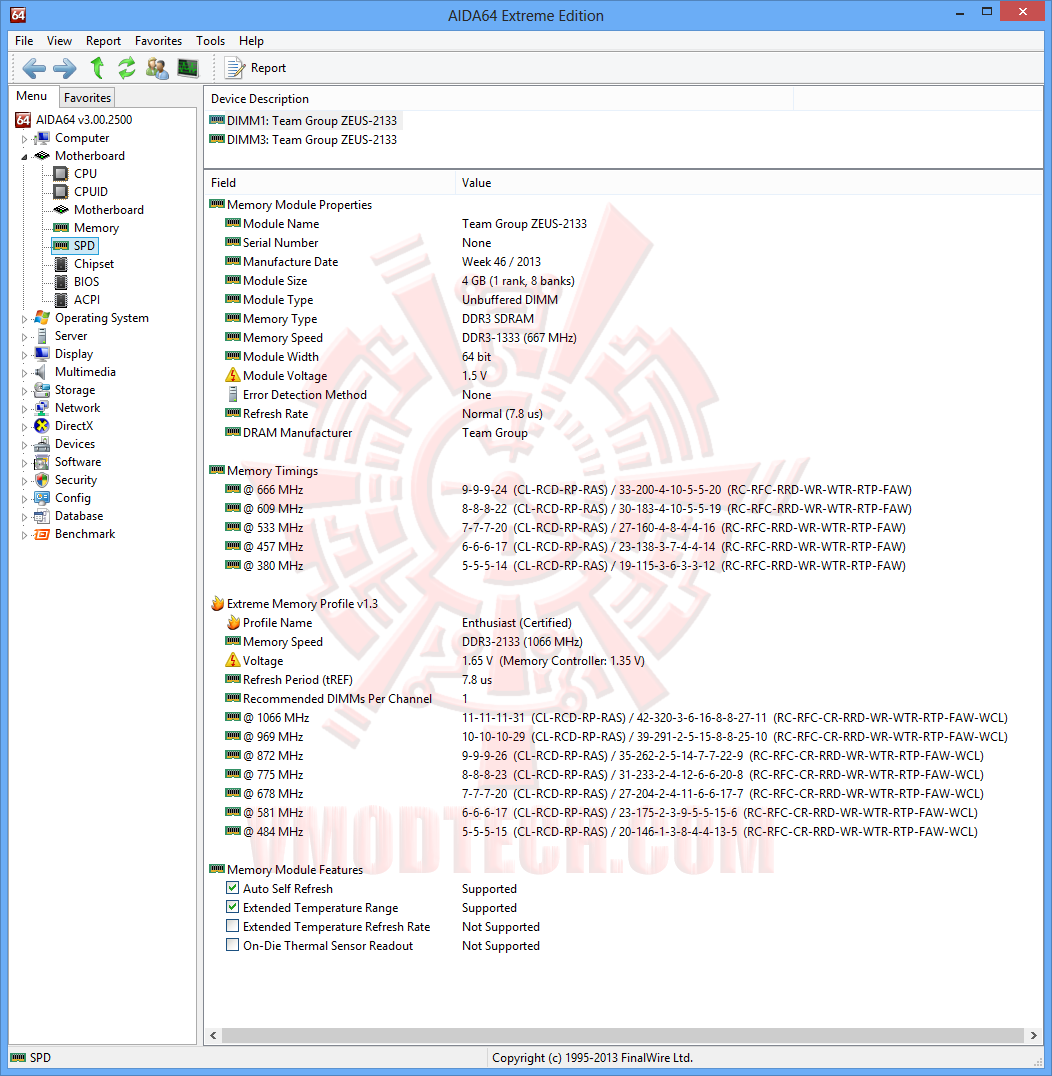The image size is (1052, 1076).
Task: Select the ACPI icon in tree
Action: [61, 299]
